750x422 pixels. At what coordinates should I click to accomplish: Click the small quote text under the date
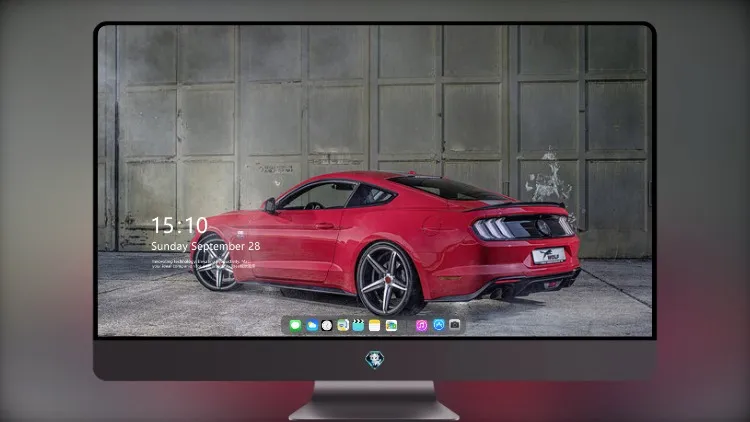[202, 264]
